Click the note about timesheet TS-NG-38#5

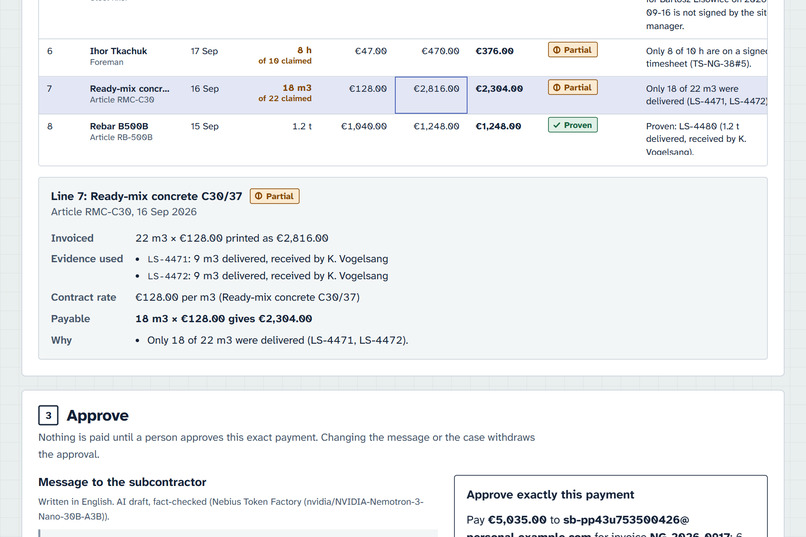click(706, 57)
